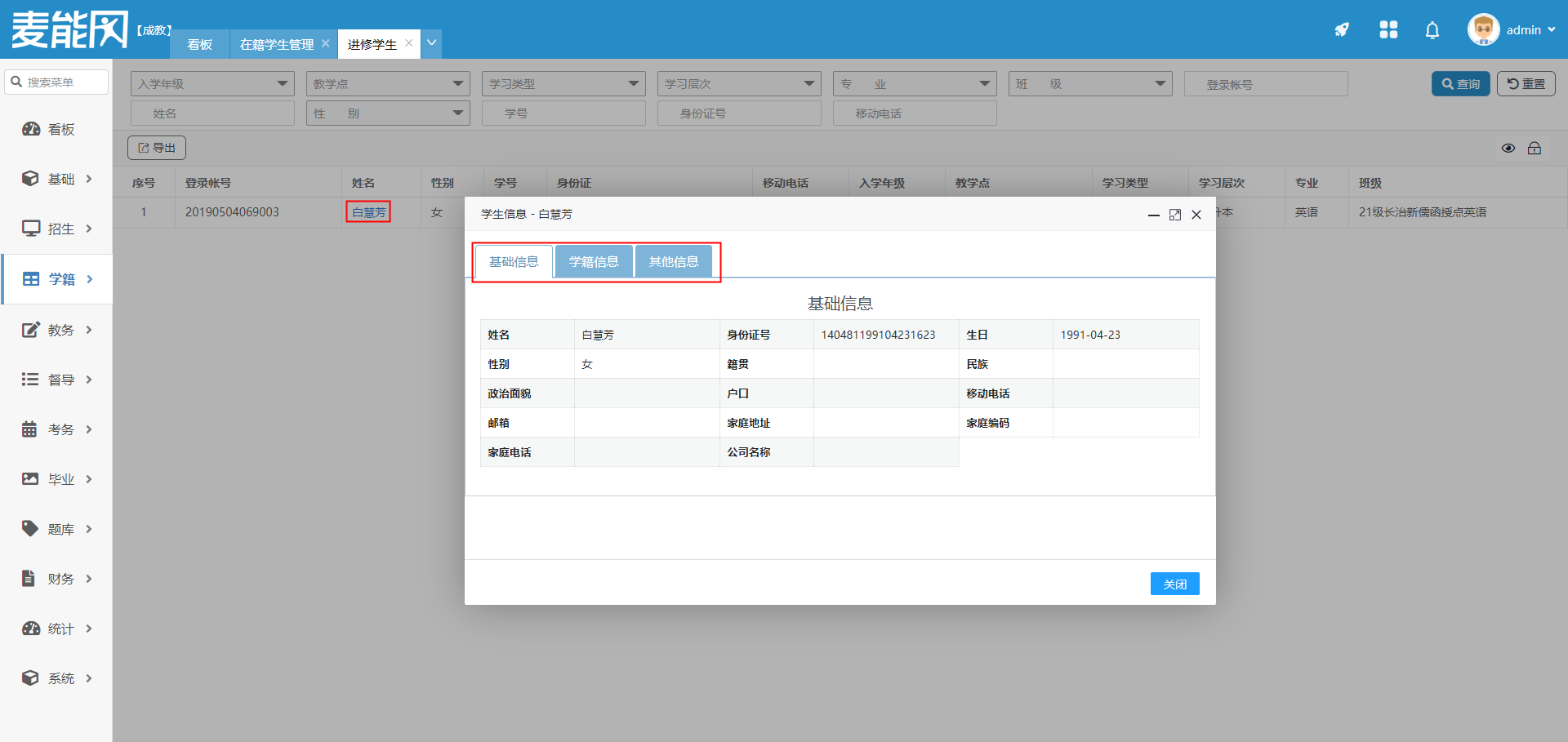Maximize the 学生信息 dialog

pos(1175,215)
